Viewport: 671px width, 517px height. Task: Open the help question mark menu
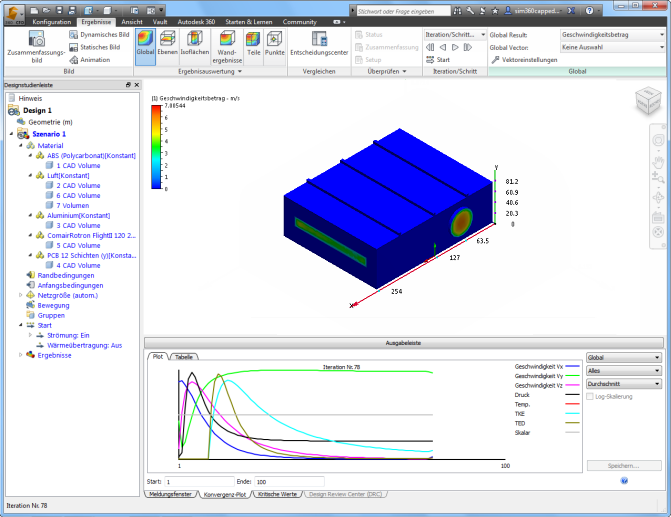[x=590, y=11]
